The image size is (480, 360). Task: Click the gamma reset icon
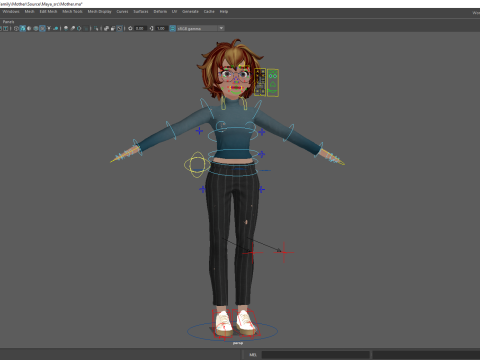152,28
